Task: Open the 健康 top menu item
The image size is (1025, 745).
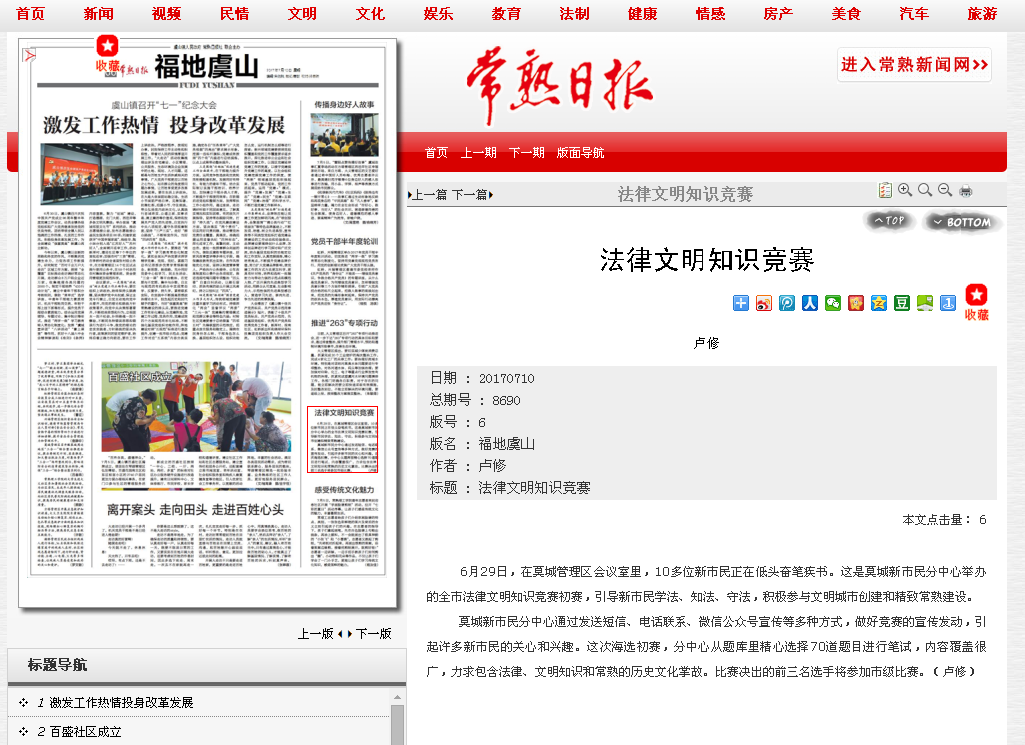Action: (x=643, y=14)
